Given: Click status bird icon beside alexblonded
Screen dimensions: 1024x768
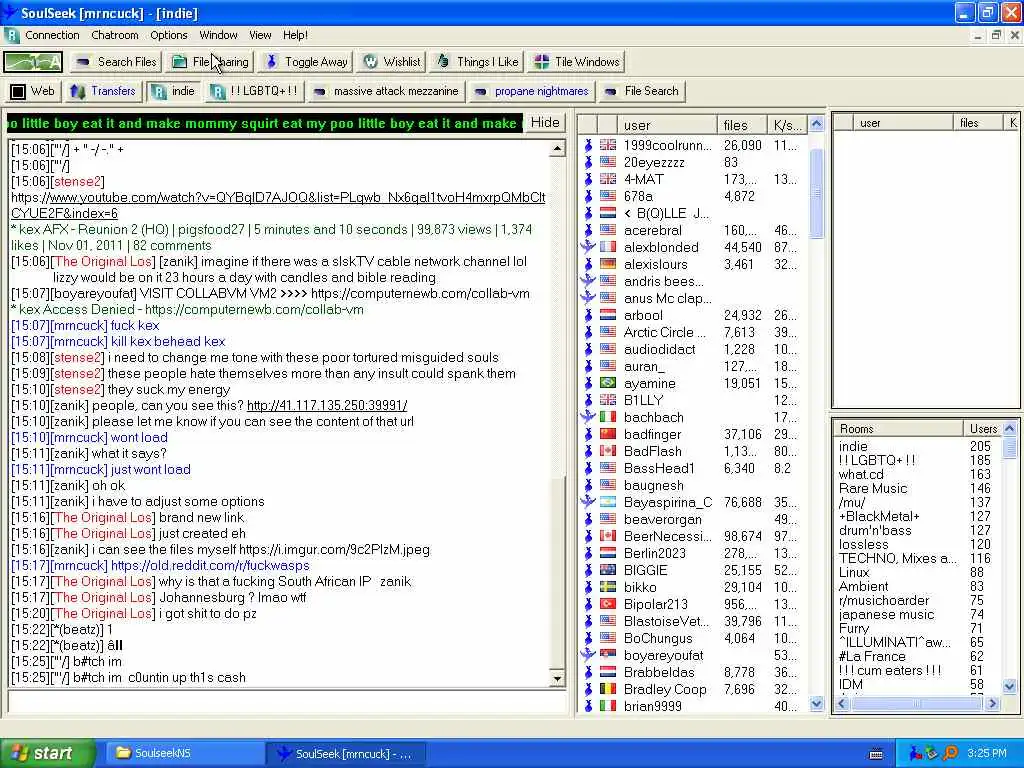Looking at the screenshot, I should pyautogui.click(x=588, y=247).
